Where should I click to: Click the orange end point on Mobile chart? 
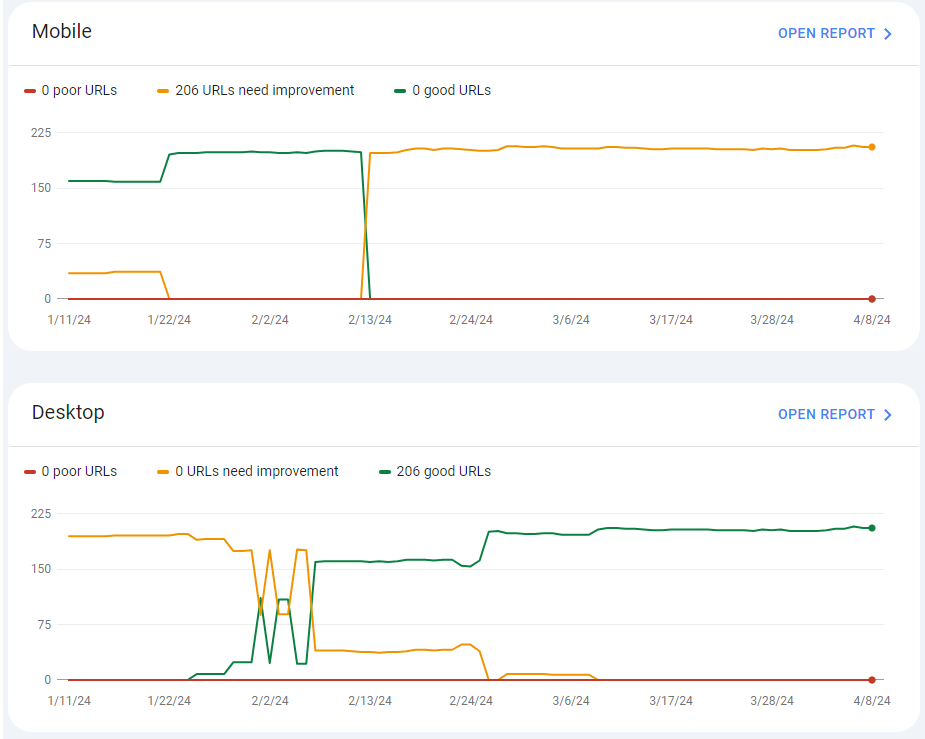pos(872,147)
